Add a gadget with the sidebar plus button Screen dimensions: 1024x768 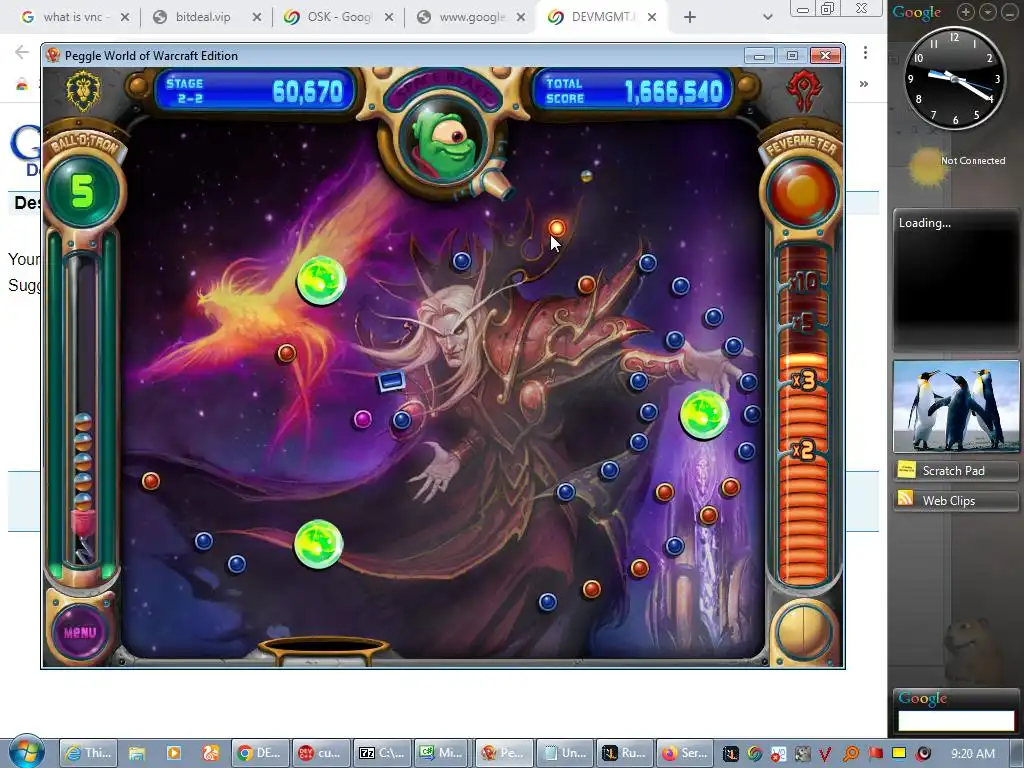pyautogui.click(x=965, y=11)
